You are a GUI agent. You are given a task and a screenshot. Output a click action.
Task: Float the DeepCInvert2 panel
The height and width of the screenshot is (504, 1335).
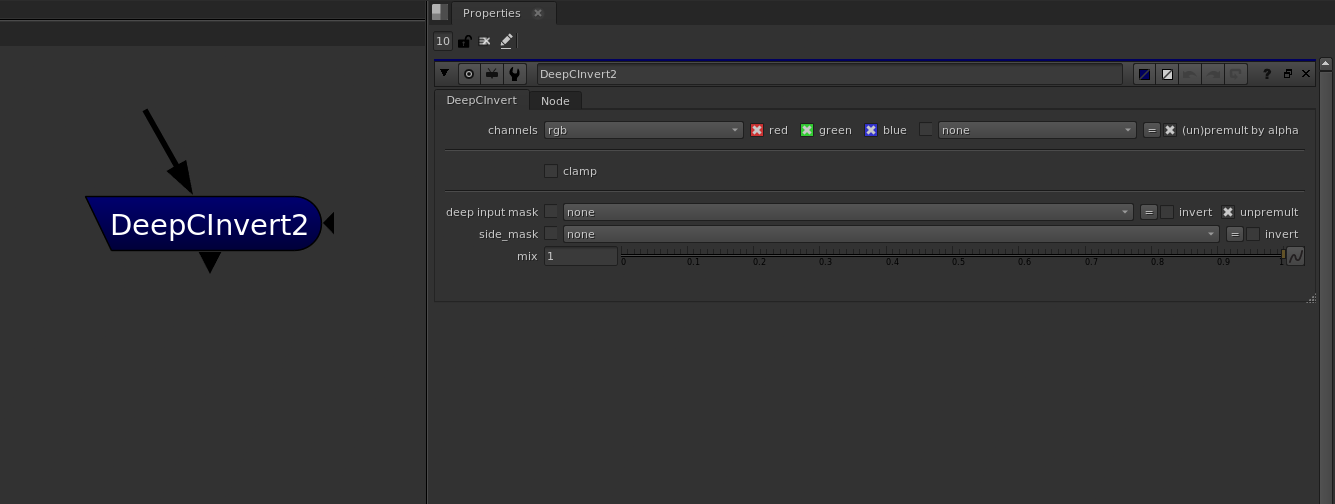[x=1287, y=74]
